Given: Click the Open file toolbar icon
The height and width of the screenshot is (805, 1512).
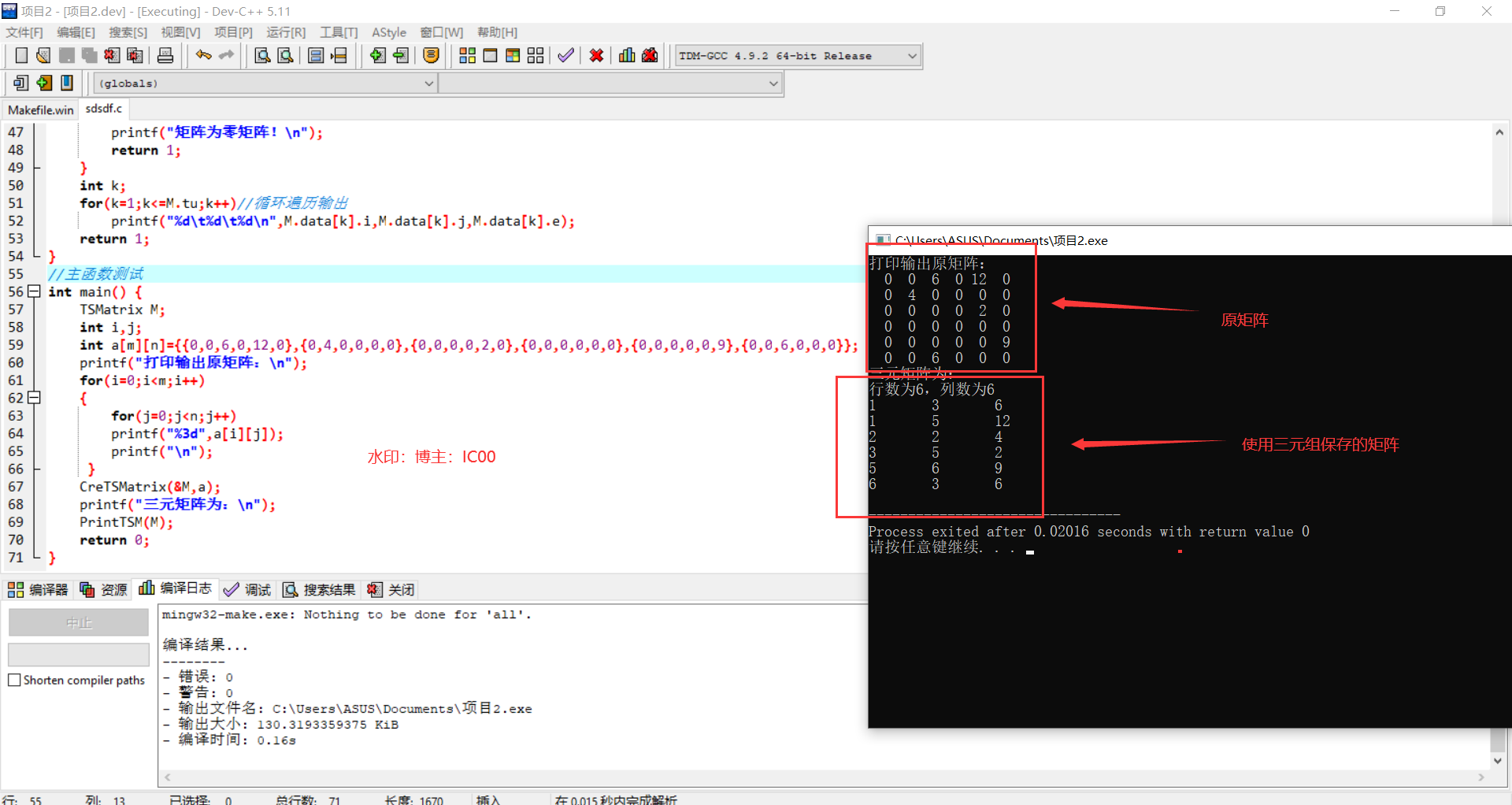Looking at the screenshot, I should tap(44, 55).
